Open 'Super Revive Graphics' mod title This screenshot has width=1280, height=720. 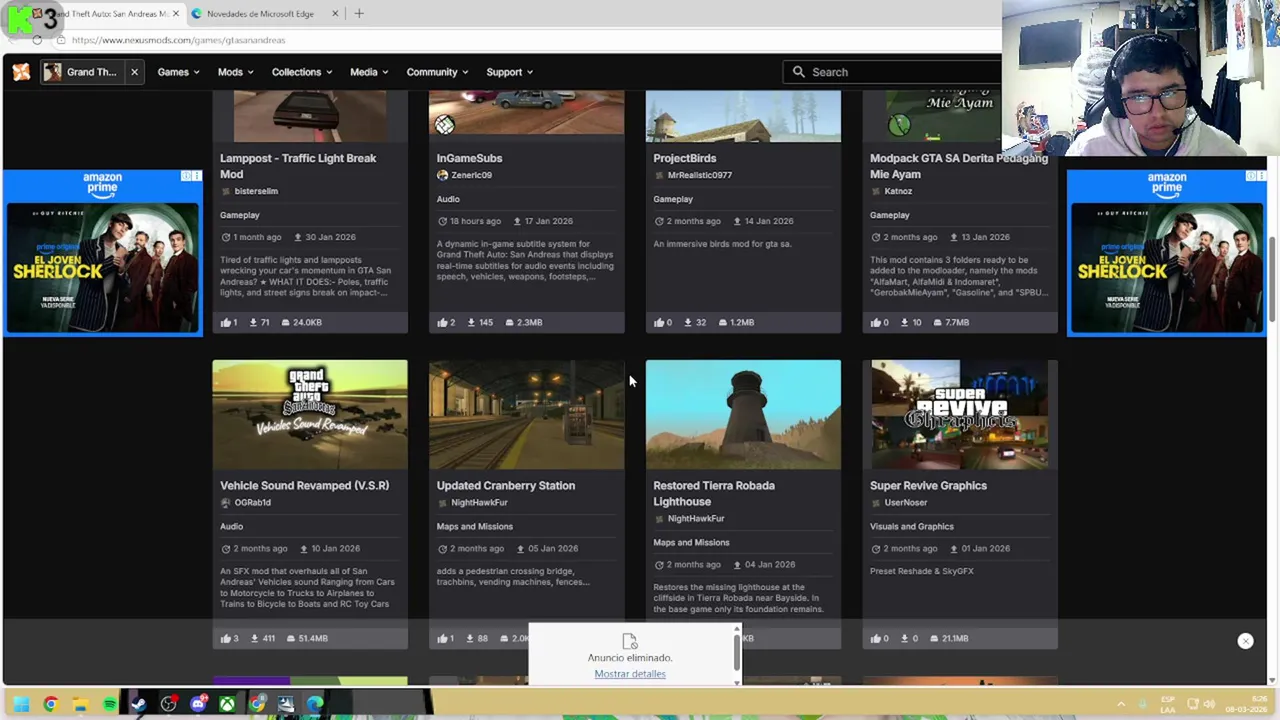pyautogui.click(x=928, y=486)
